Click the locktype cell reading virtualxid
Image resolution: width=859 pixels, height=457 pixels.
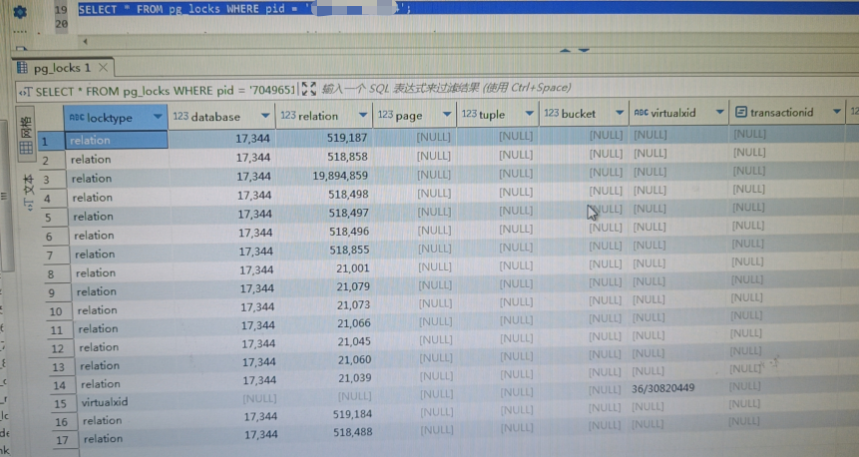click(x=105, y=402)
